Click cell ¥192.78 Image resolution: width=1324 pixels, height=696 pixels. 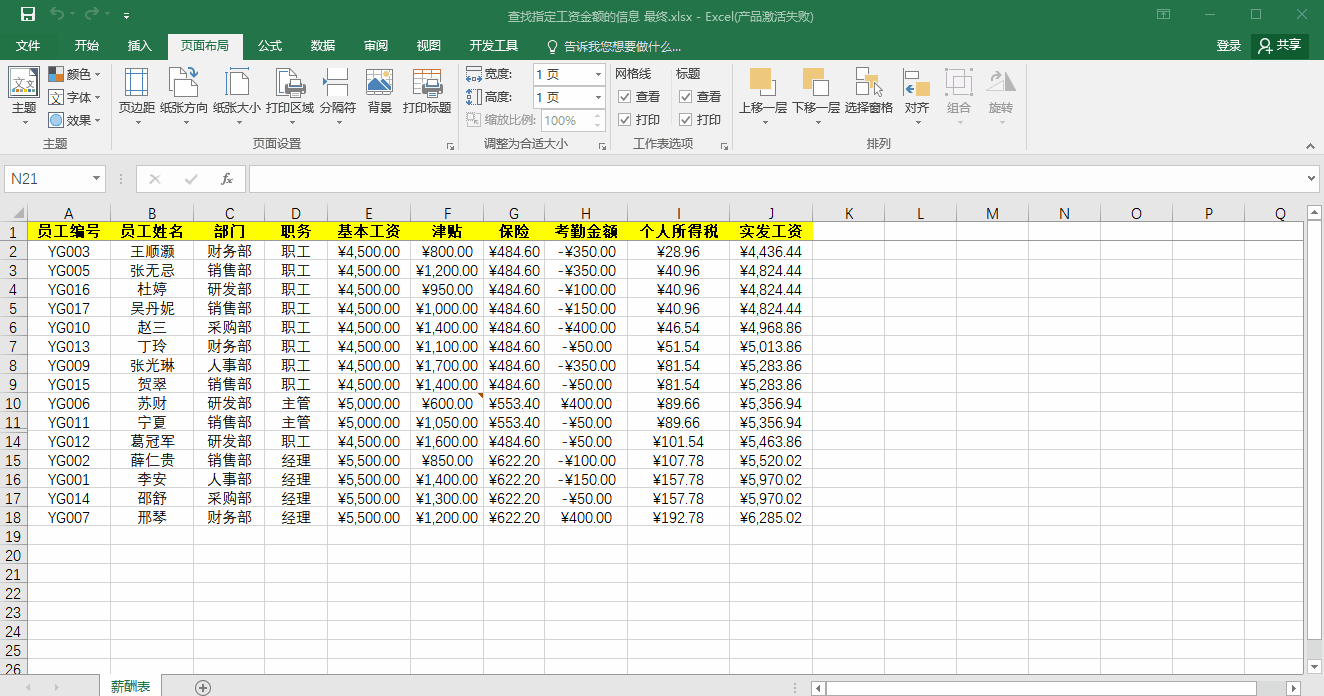679,518
